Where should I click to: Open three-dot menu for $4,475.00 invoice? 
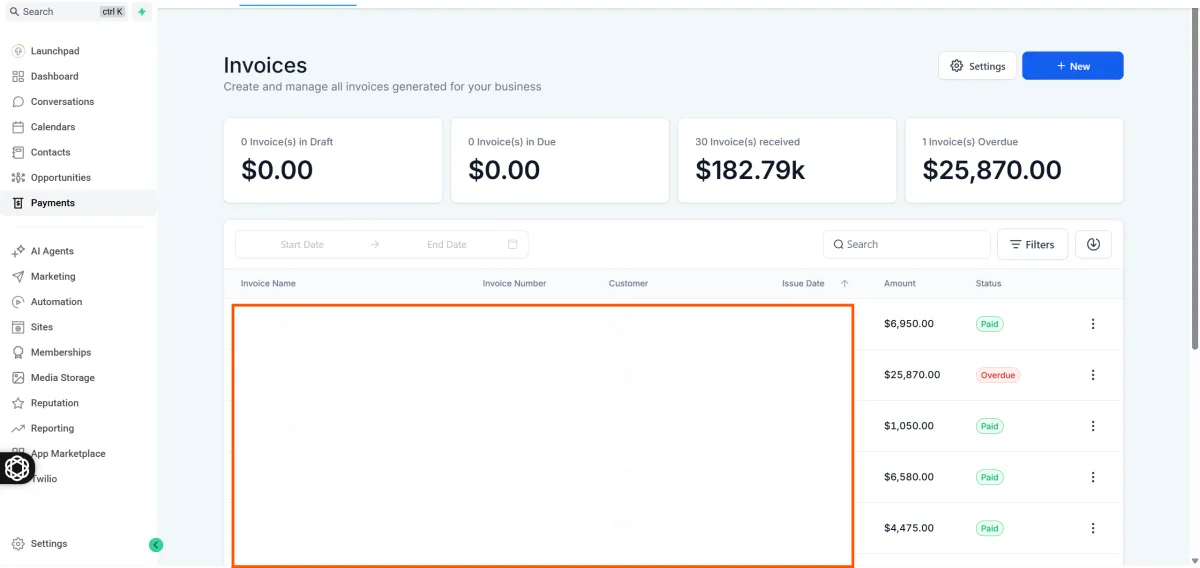1093,528
